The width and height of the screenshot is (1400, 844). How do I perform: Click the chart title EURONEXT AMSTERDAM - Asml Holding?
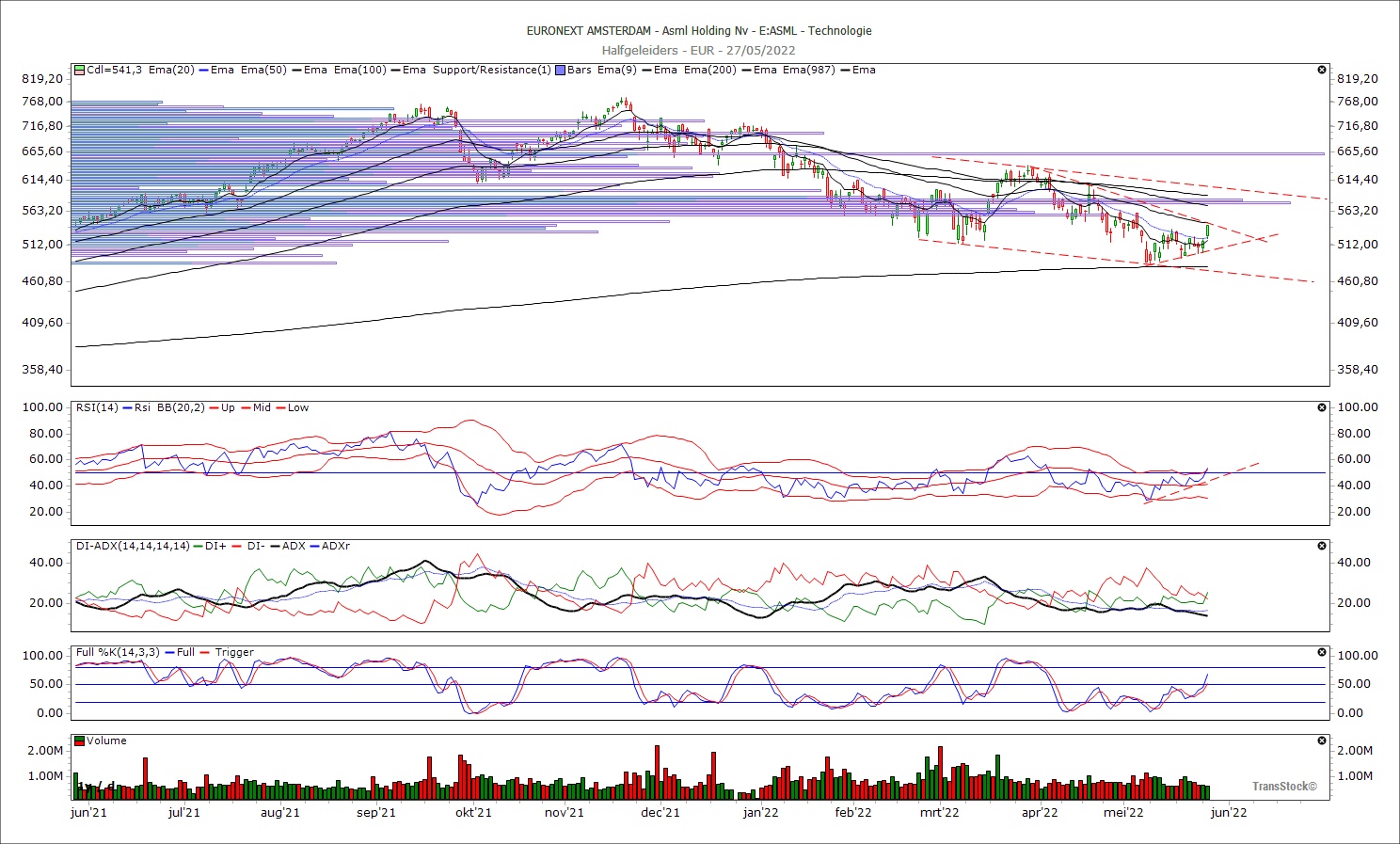click(699, 30)
